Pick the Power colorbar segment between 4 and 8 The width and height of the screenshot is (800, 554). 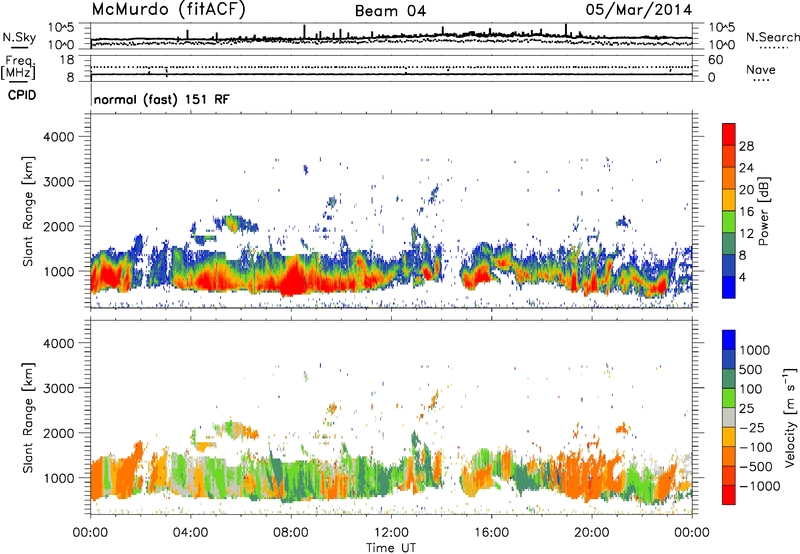coord(729,266)
